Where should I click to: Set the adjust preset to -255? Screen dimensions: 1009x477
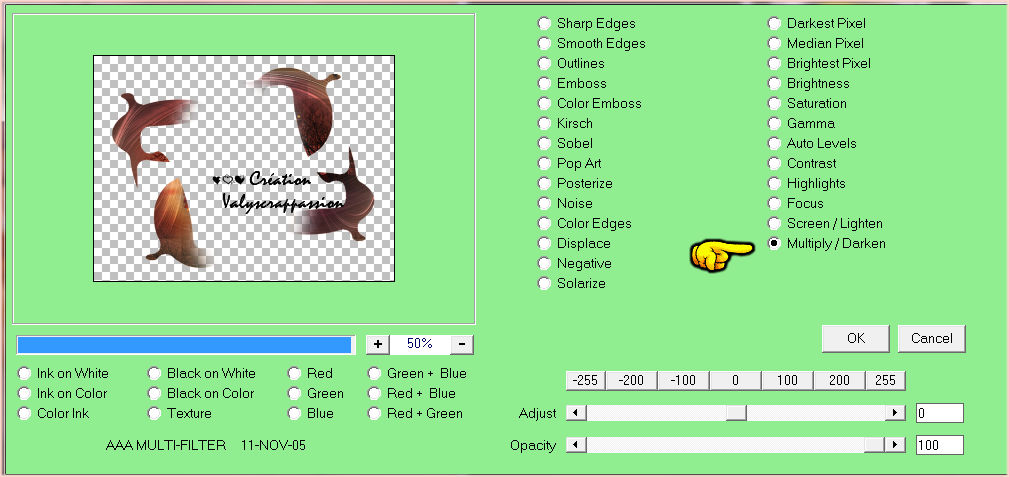click(582, 380)
